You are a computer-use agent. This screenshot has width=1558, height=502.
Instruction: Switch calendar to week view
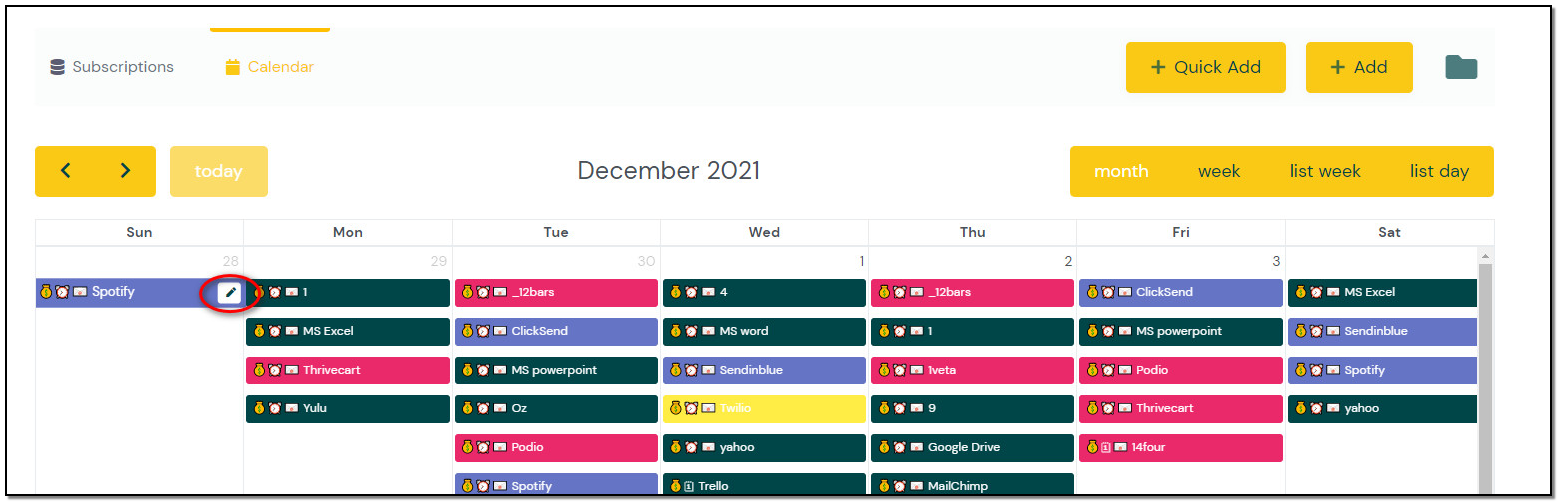coord(1219,171)
